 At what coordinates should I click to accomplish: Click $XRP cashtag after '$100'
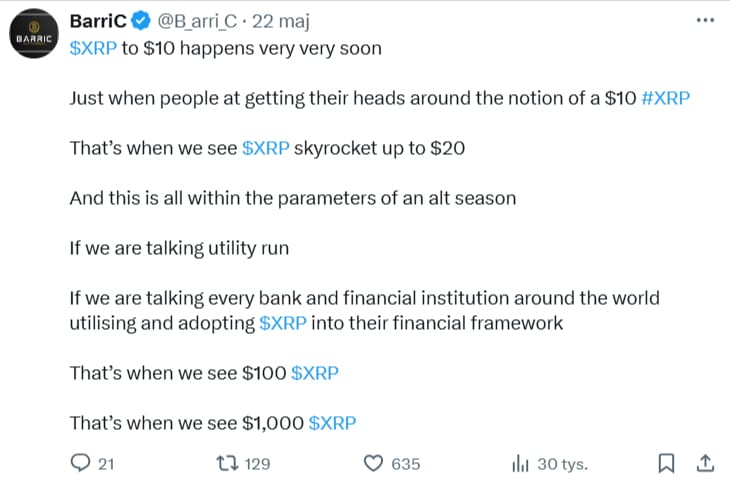tap(314, 373)
